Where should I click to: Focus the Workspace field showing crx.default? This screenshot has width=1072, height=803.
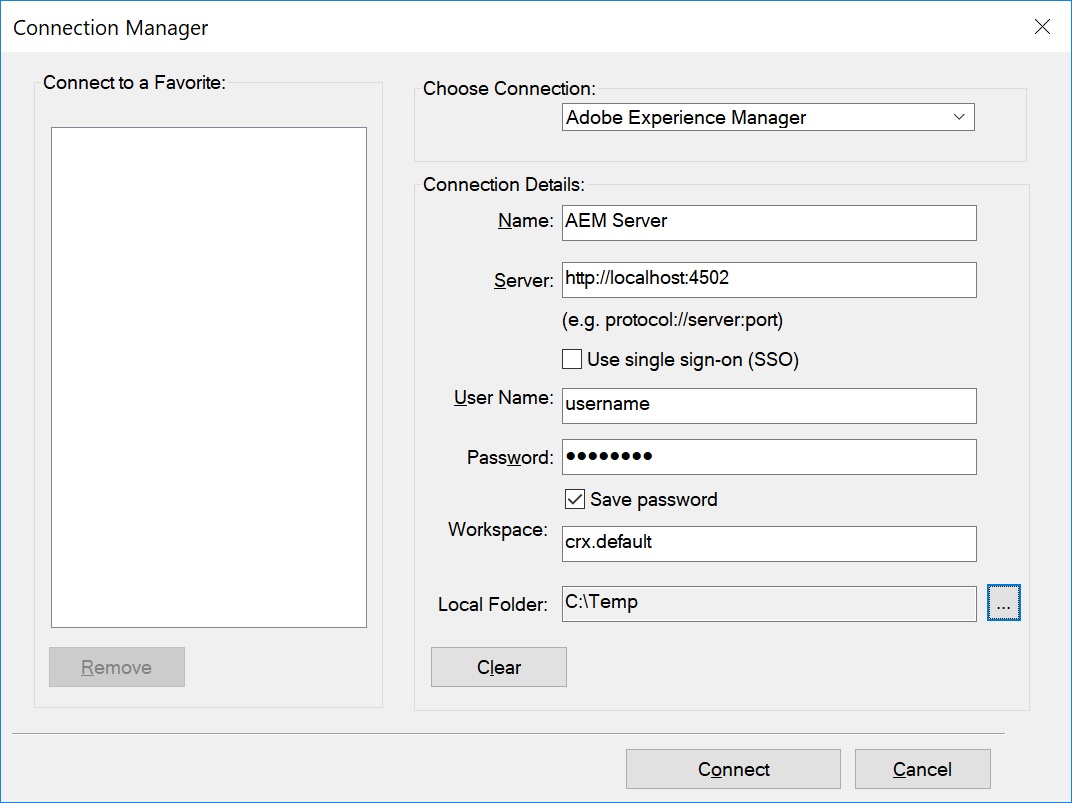768,543
